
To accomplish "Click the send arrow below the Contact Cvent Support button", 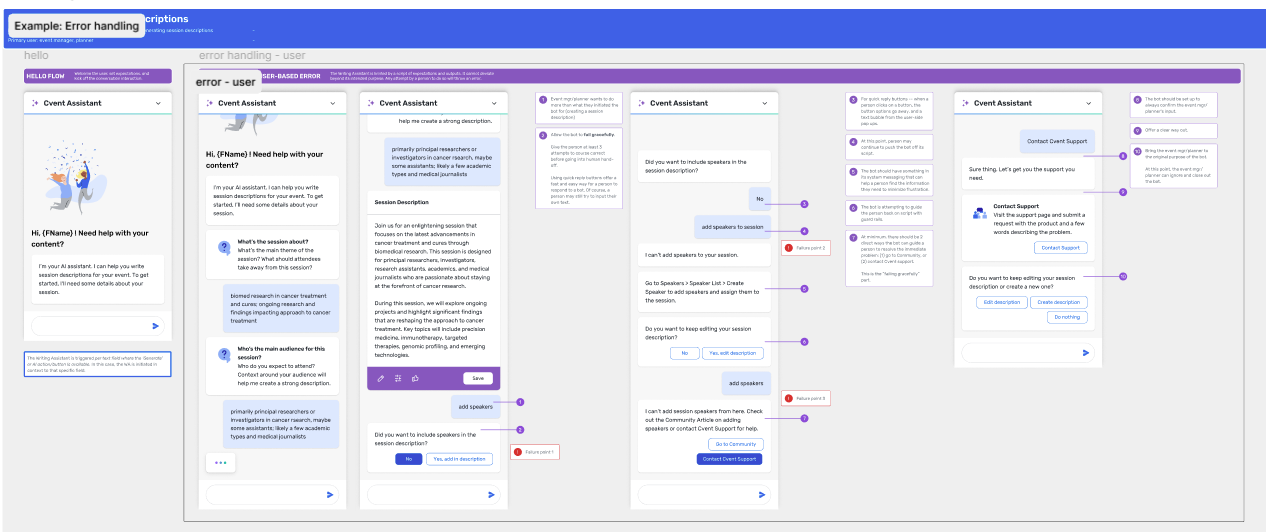I will (762, 494).
